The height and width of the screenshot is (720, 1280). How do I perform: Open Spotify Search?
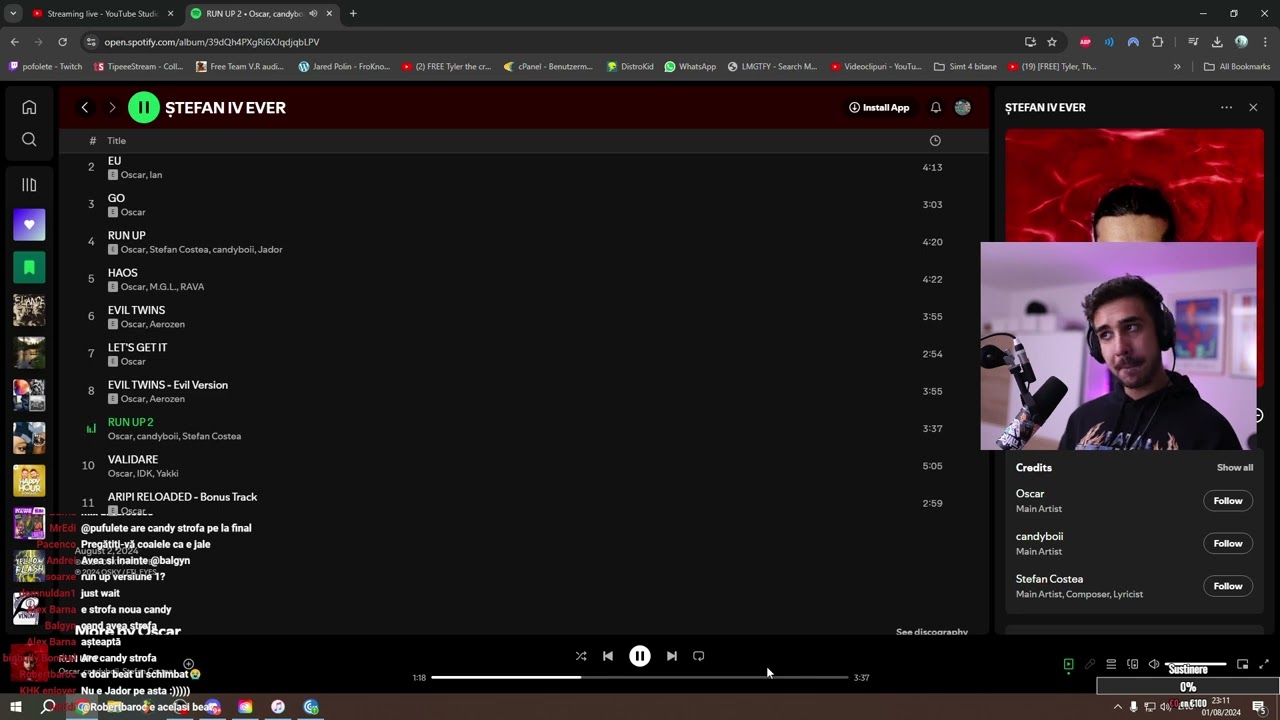click(x=29, y=140)
